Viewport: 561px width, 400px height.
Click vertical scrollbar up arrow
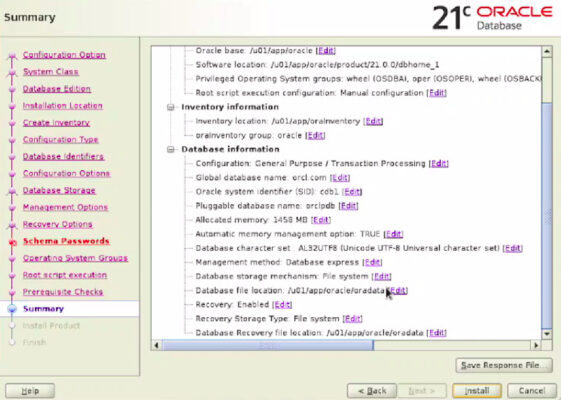click(x=547, y=52)
